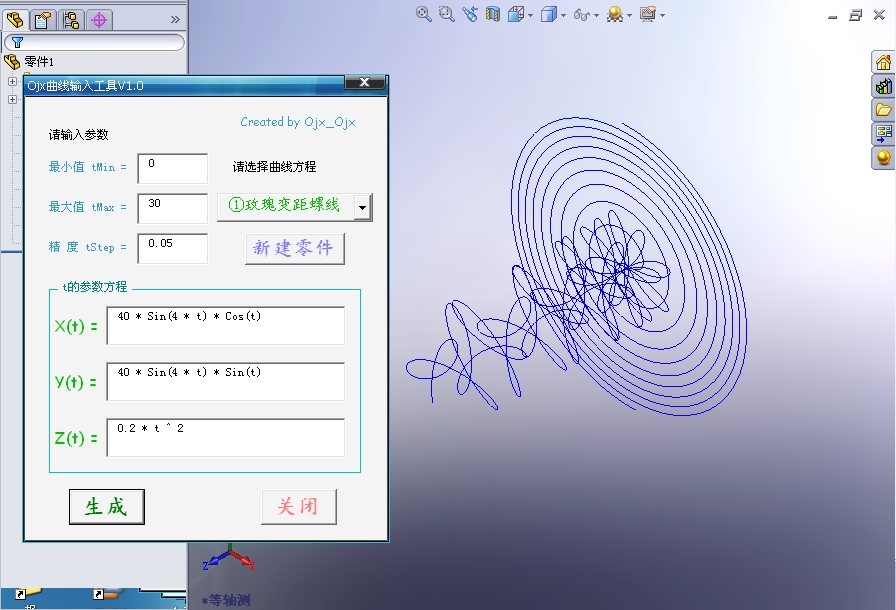The width and height of the screenshot is (896, 610).
Task: Select the 零件1 part in the tree
Action: [39, 62]
